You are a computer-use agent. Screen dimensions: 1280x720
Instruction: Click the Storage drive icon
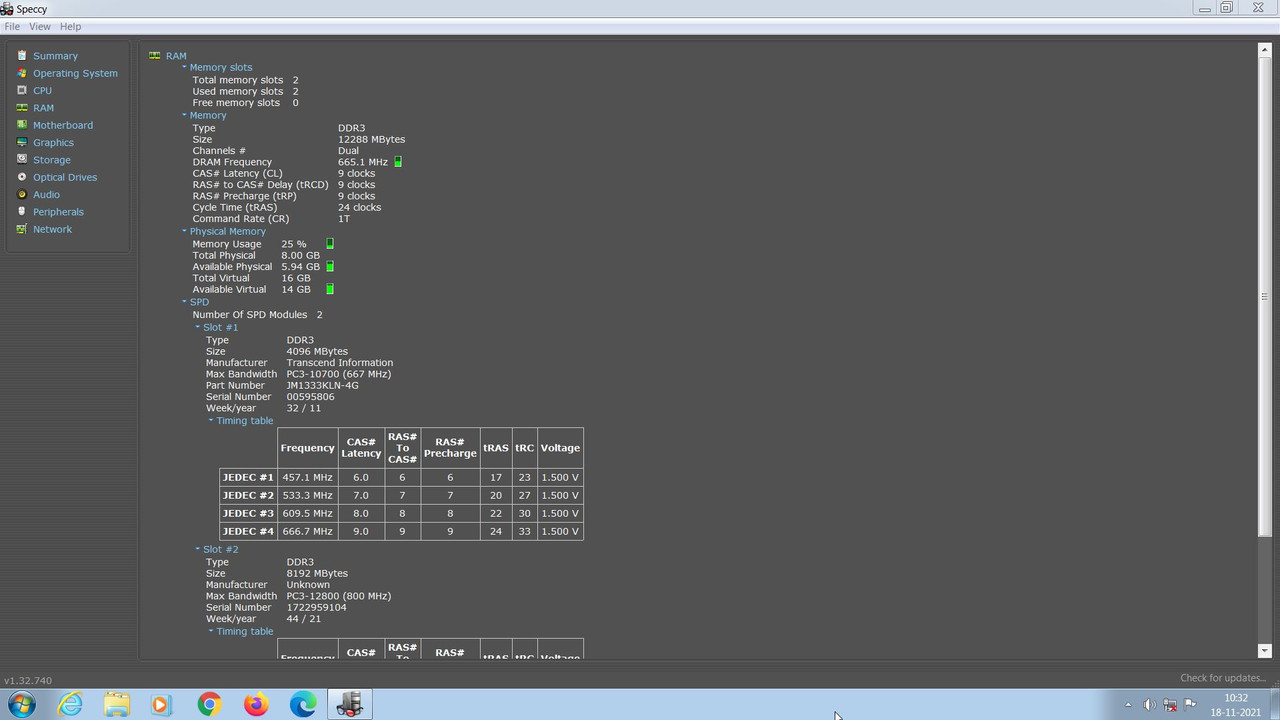(x=22, y=160)
